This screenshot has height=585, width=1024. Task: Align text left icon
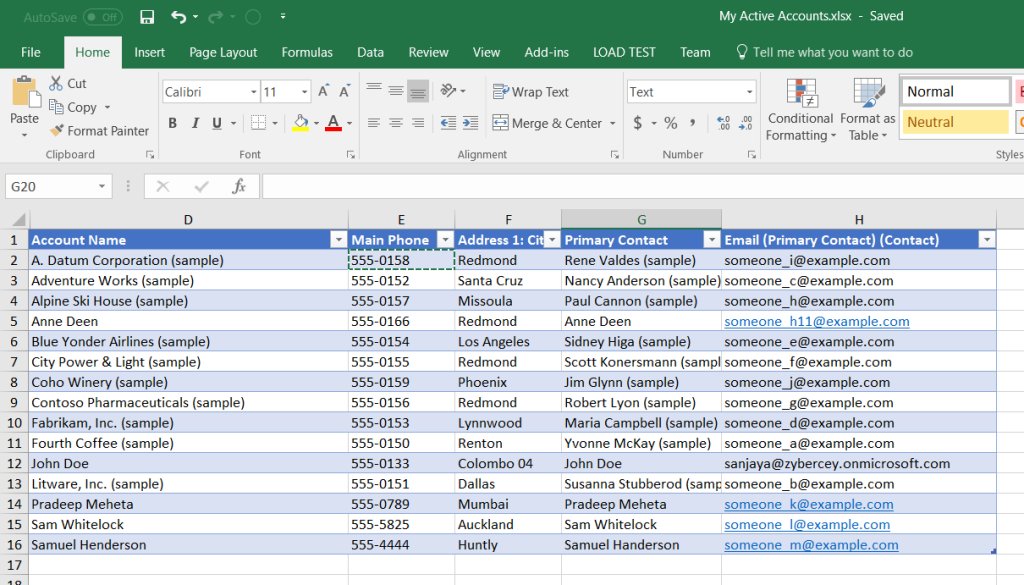[x=374, y=123]
